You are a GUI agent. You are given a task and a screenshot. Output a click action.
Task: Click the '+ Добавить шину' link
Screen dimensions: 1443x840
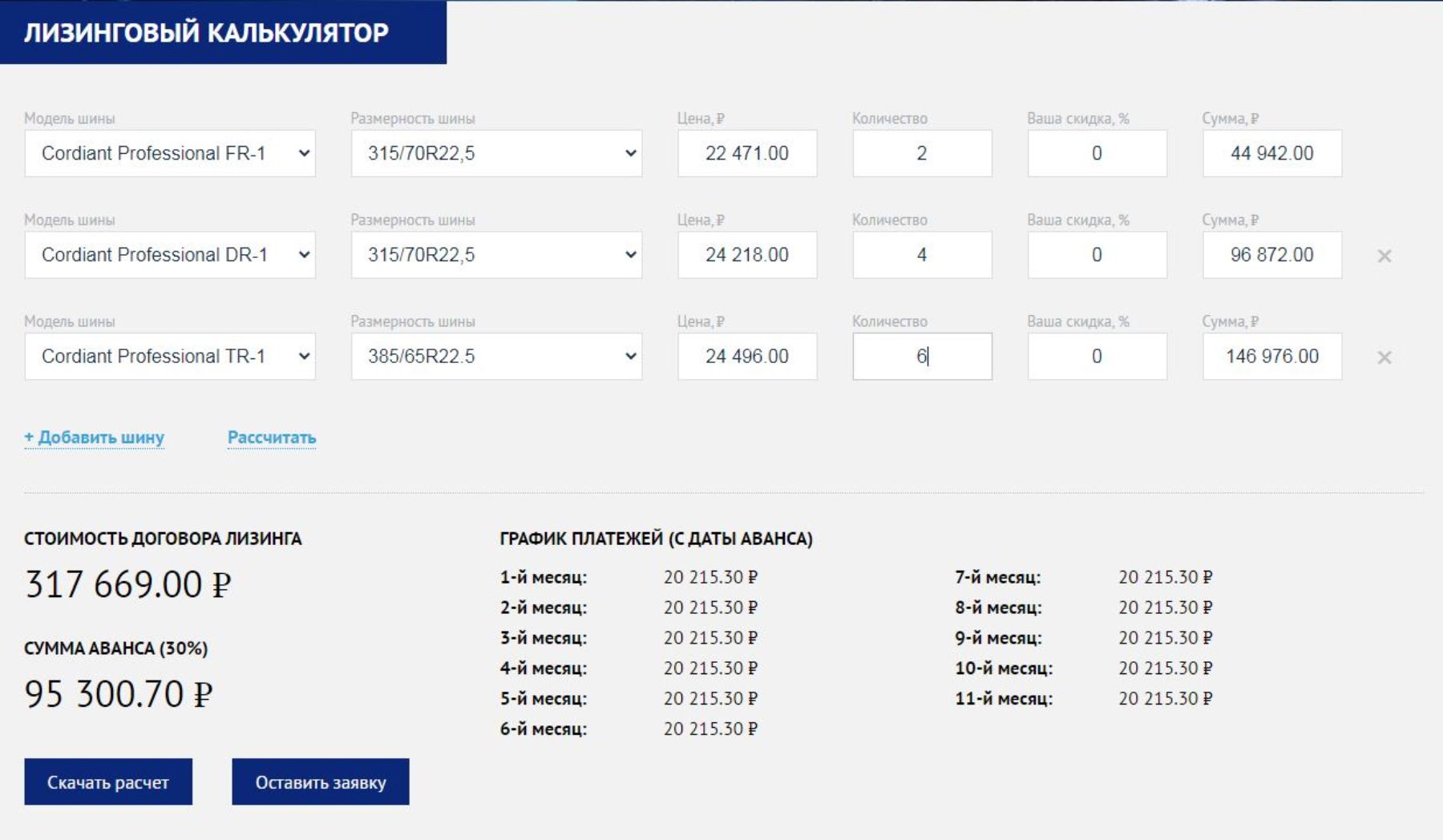coord(94,438)
